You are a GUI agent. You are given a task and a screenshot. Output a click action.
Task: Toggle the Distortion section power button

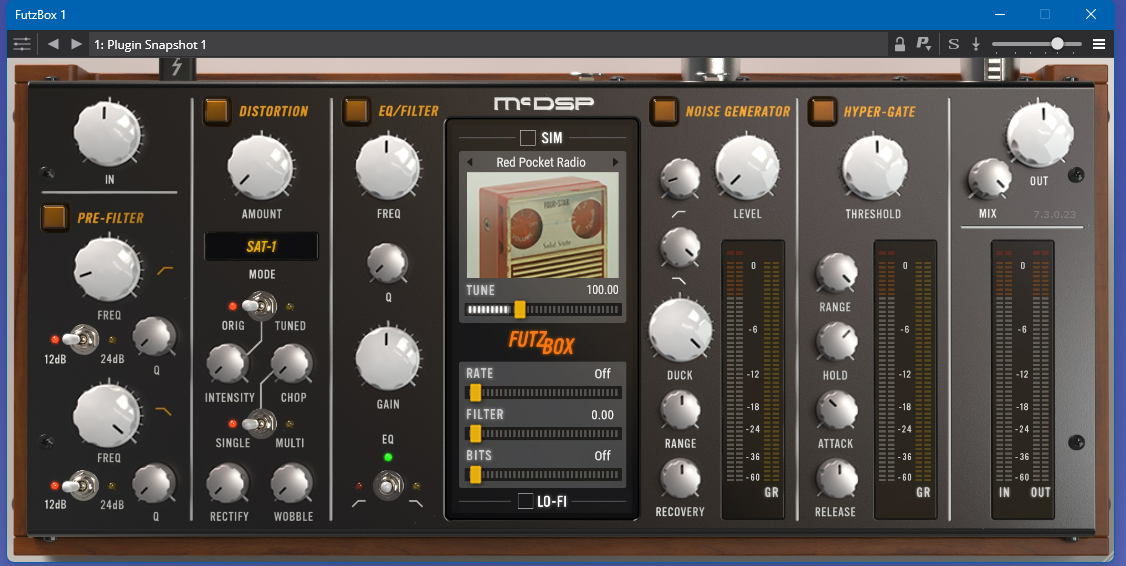pos(216,111)
